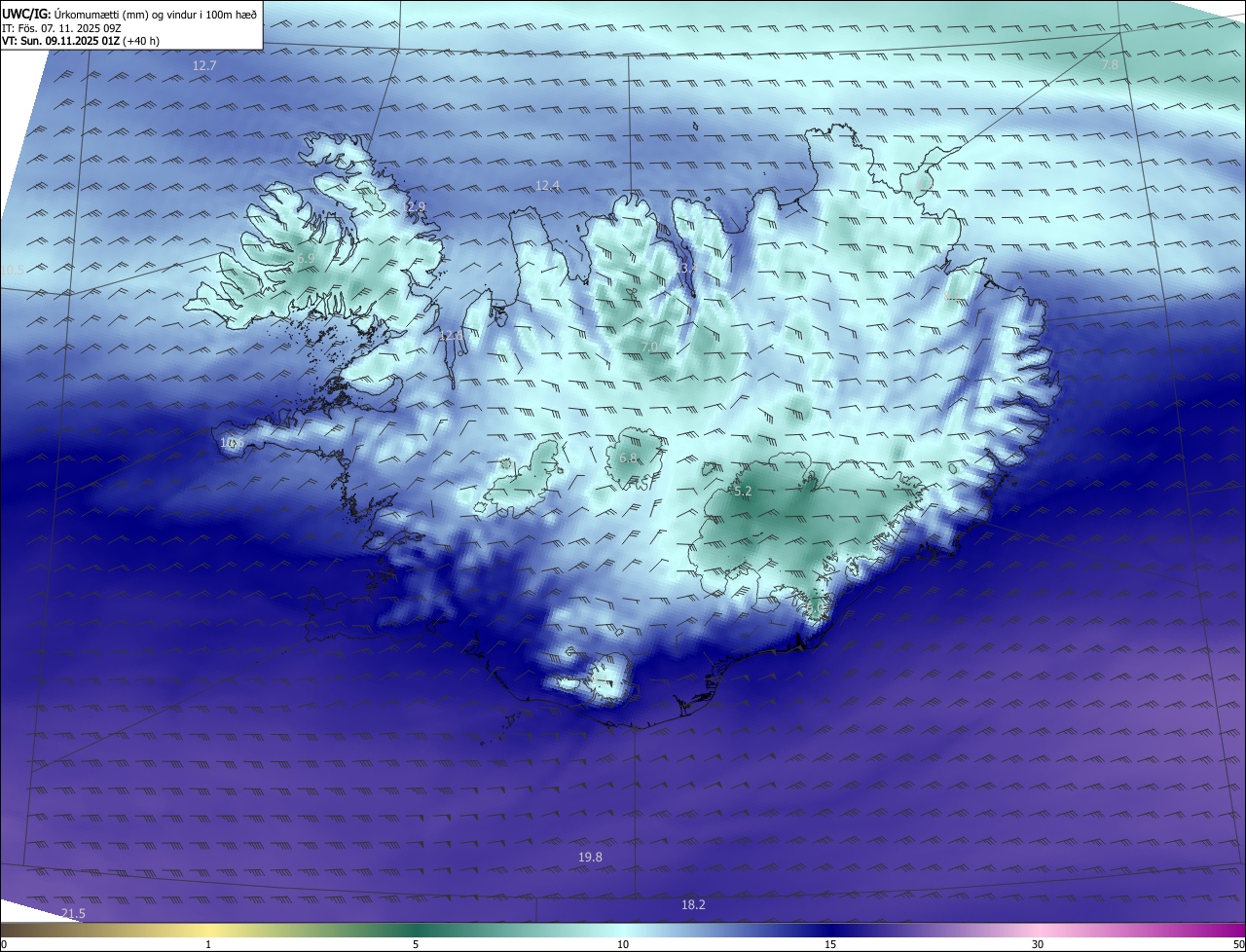1246x952 pixels.
Task: Click the 6.9 value label in the Westfjords
Action: click(306, 259)
